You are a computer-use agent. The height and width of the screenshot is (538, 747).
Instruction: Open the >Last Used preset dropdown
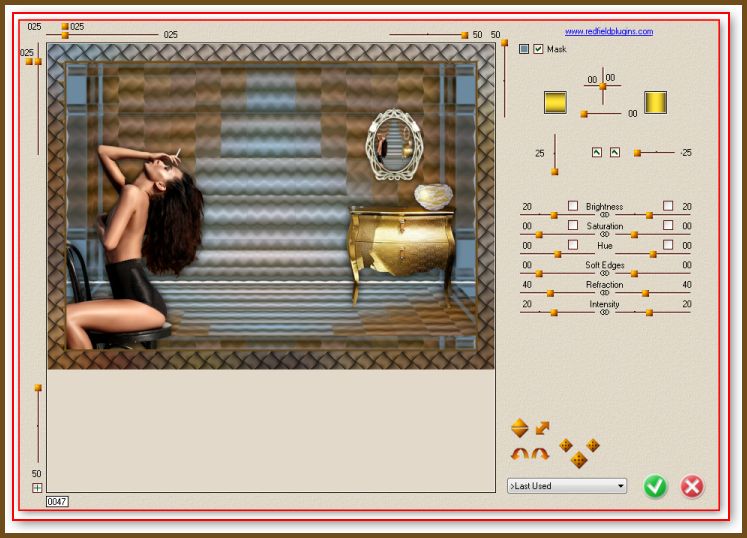[567, 486]
